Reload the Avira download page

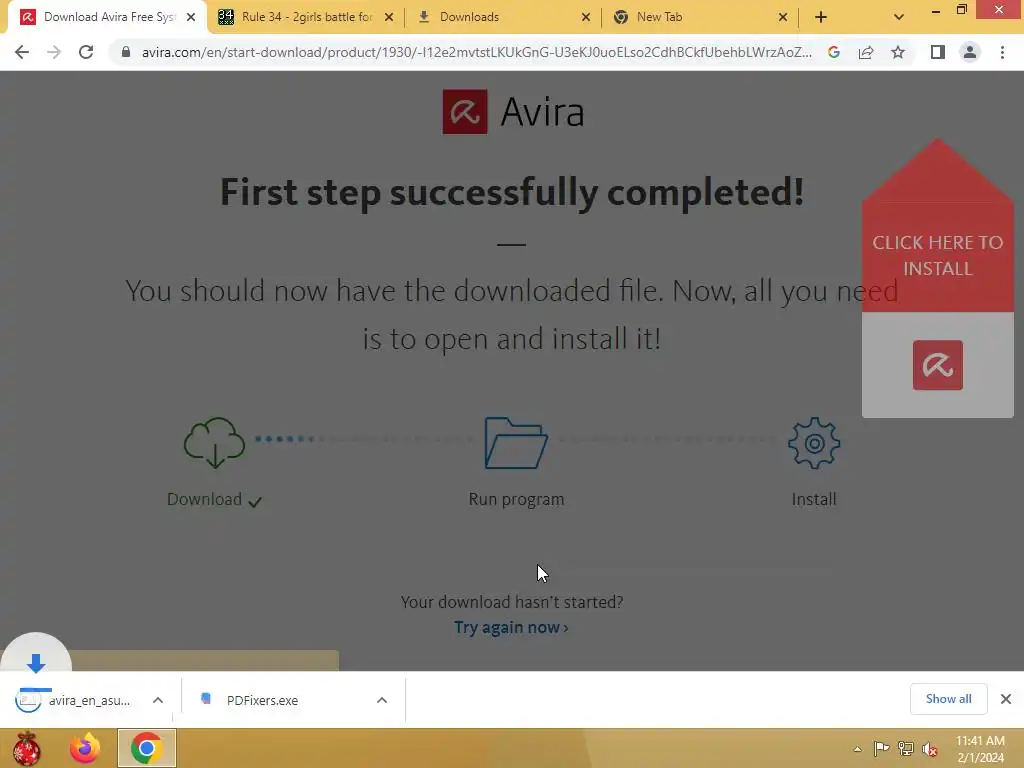pos(86,52)
